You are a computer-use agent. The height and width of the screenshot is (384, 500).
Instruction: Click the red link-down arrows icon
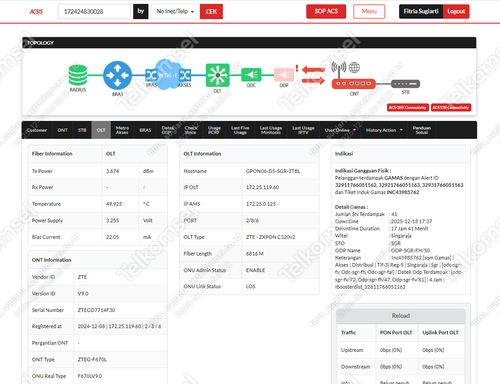click(x=313, y=75)
